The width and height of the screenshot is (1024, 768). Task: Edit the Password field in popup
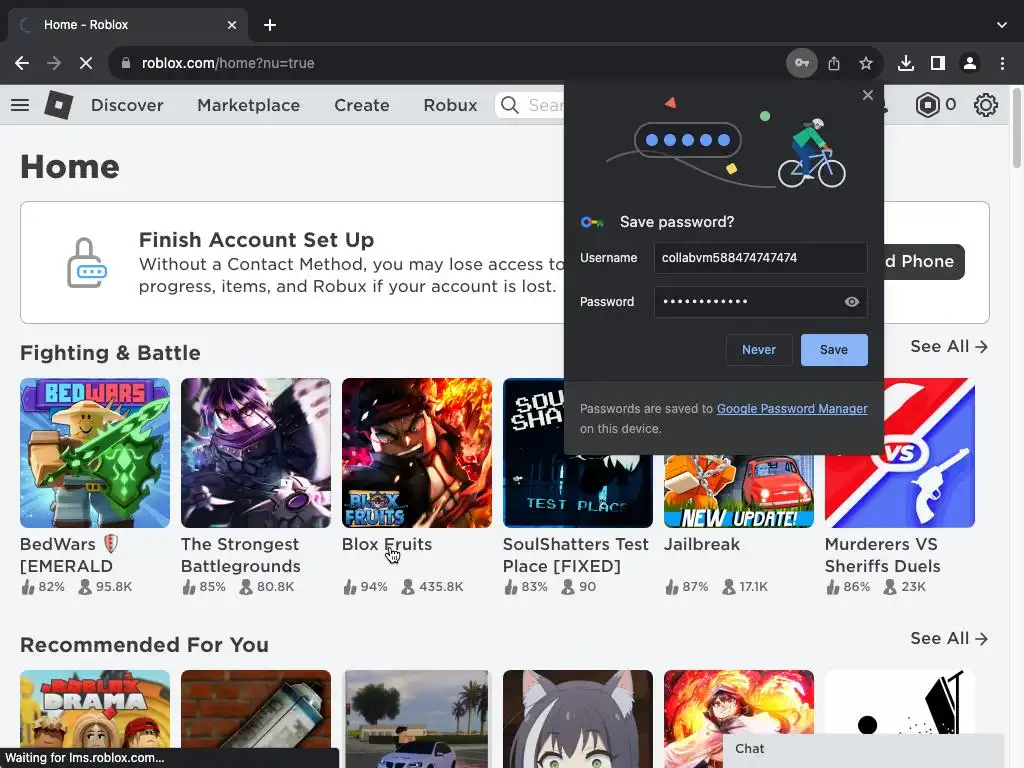[761, 302]
